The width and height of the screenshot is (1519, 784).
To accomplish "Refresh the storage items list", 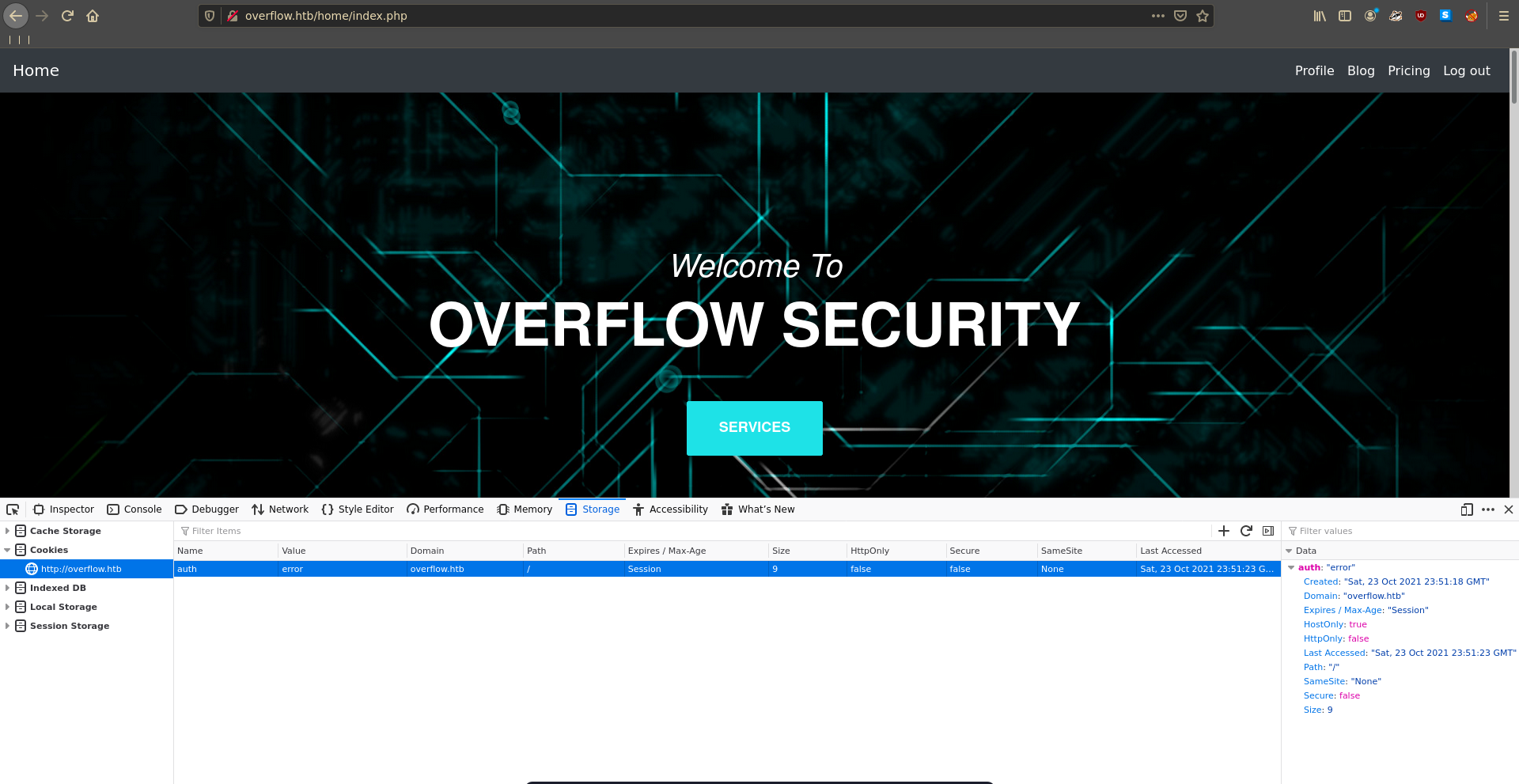I will 1246,531.
